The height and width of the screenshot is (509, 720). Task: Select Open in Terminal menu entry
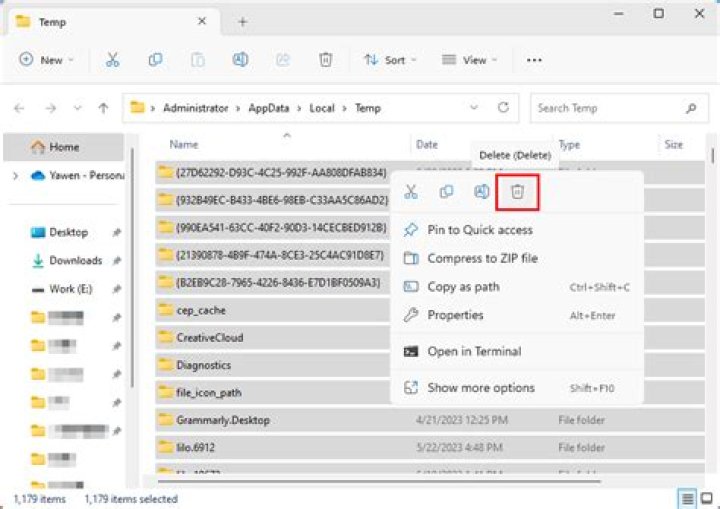[473, 351]
